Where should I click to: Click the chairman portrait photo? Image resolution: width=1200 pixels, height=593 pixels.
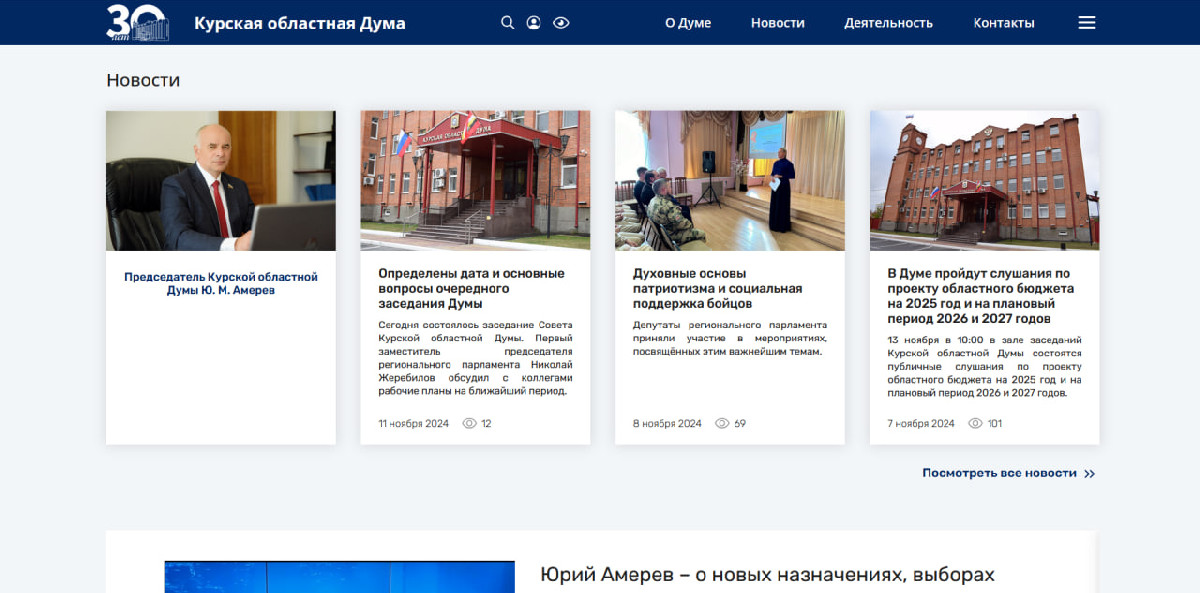pos(221,180)
